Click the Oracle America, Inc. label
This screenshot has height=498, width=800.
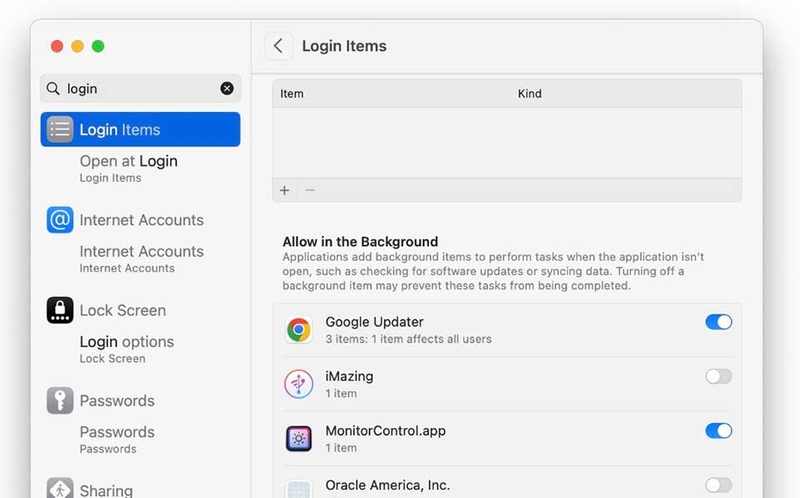(388, 485)
